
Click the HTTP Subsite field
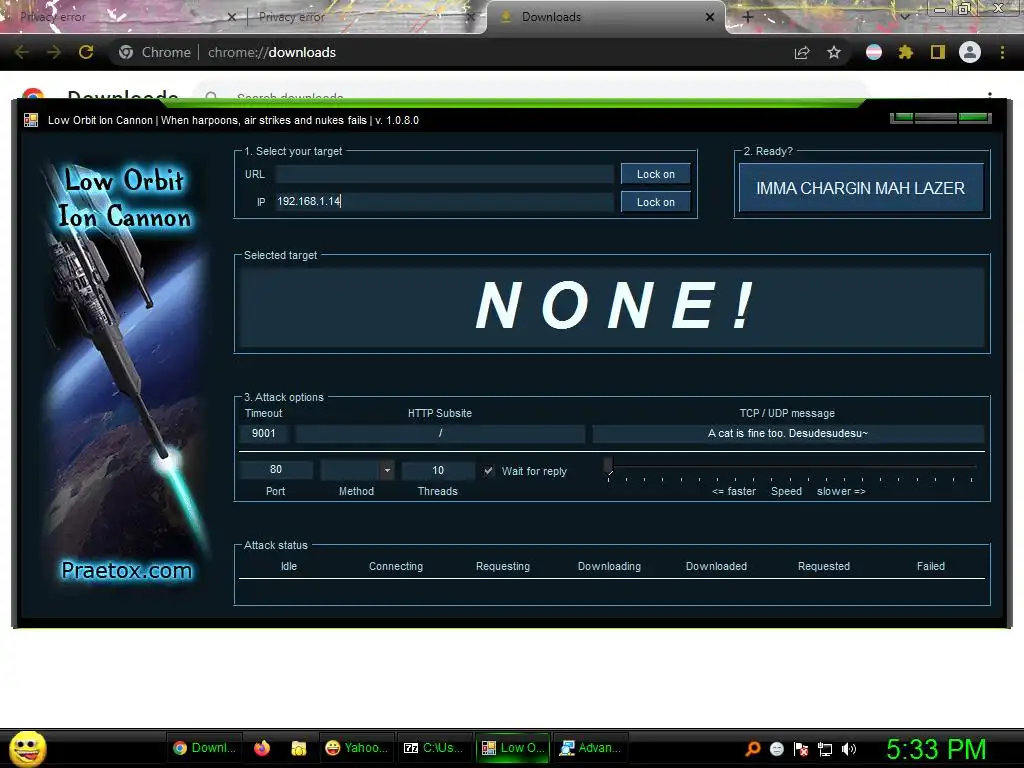(440, 433)
